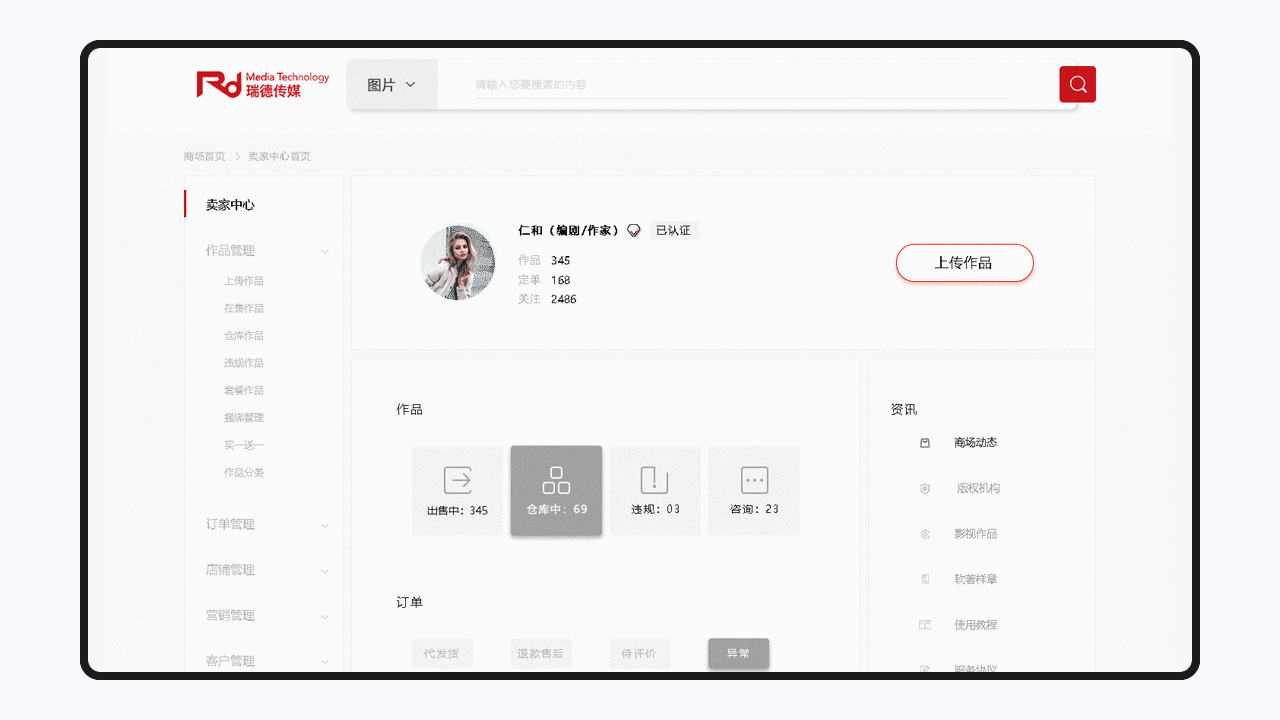Open the 仓库中: 69 works card
This screenshot has width=1280, height=720.
coord(556,490)
